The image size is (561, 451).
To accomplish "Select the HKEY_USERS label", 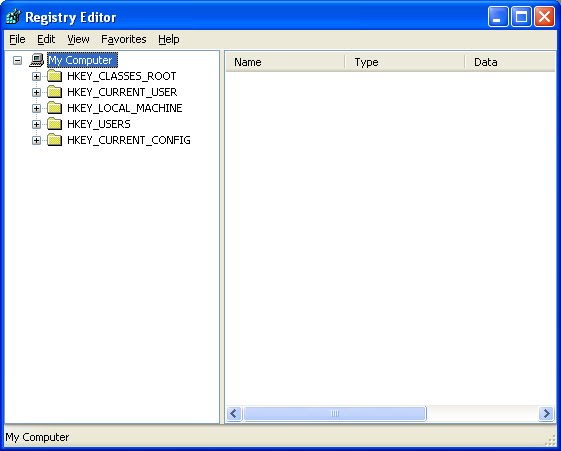I will (99, 124).
